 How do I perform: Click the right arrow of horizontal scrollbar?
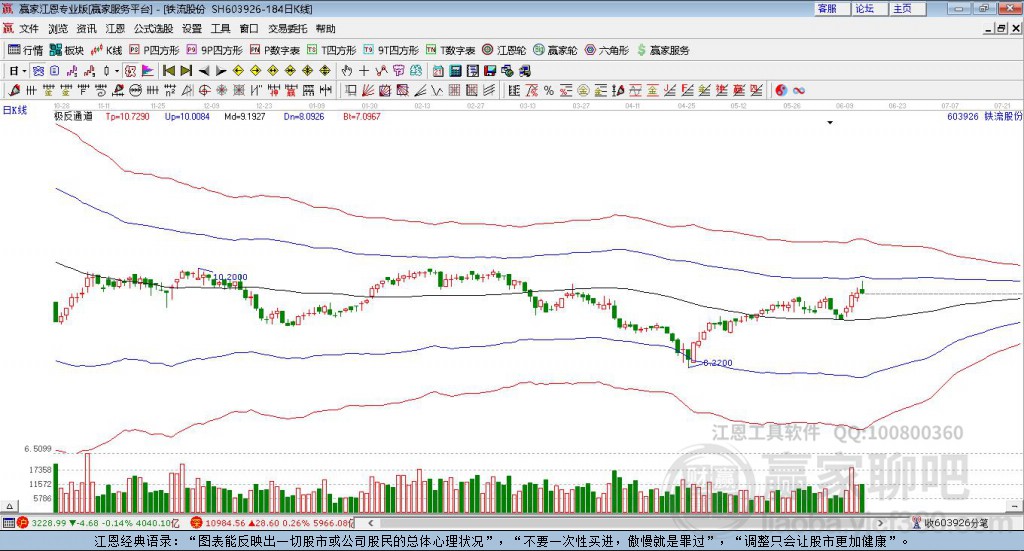880,523
